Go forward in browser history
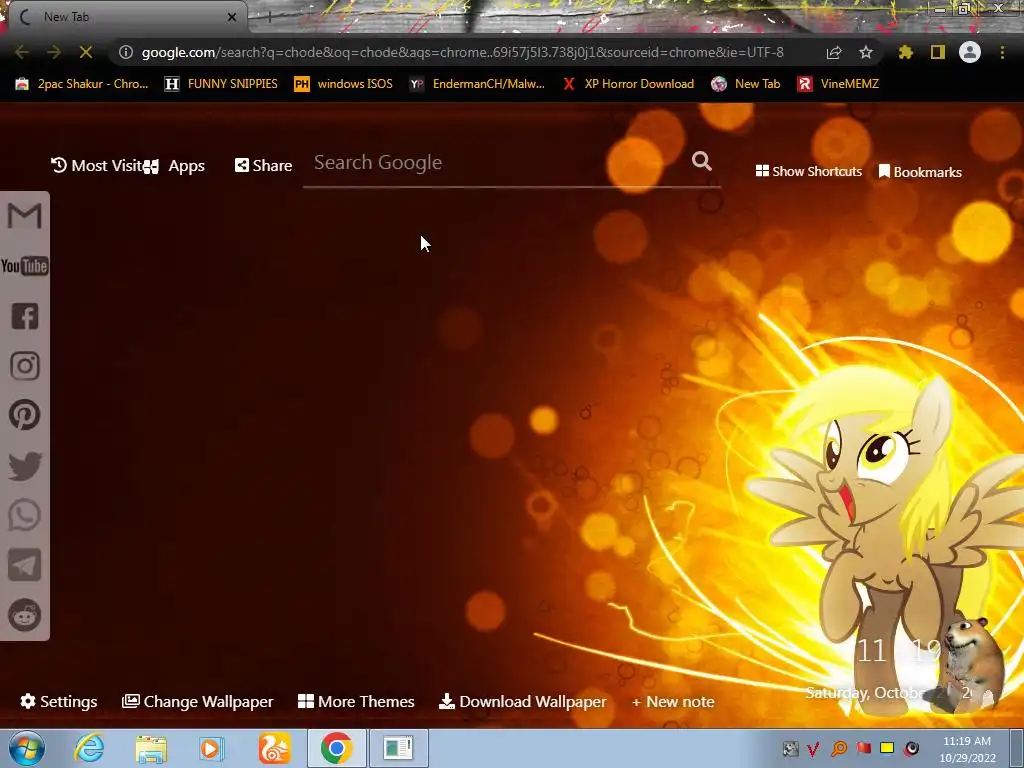 54,52
